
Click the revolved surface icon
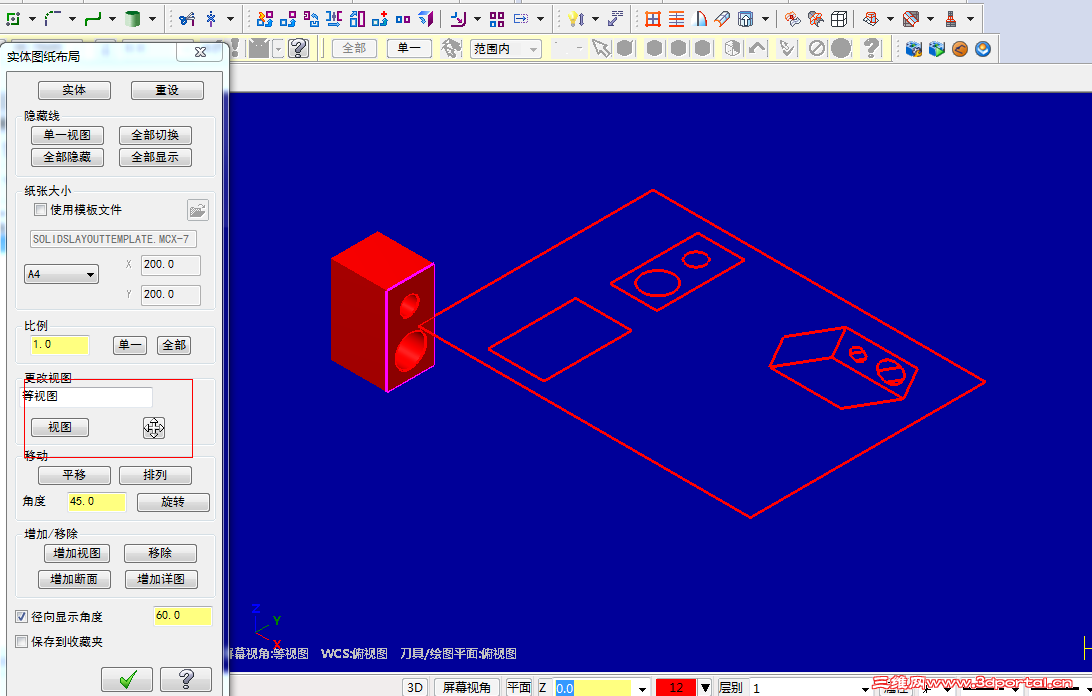(701, 19)
